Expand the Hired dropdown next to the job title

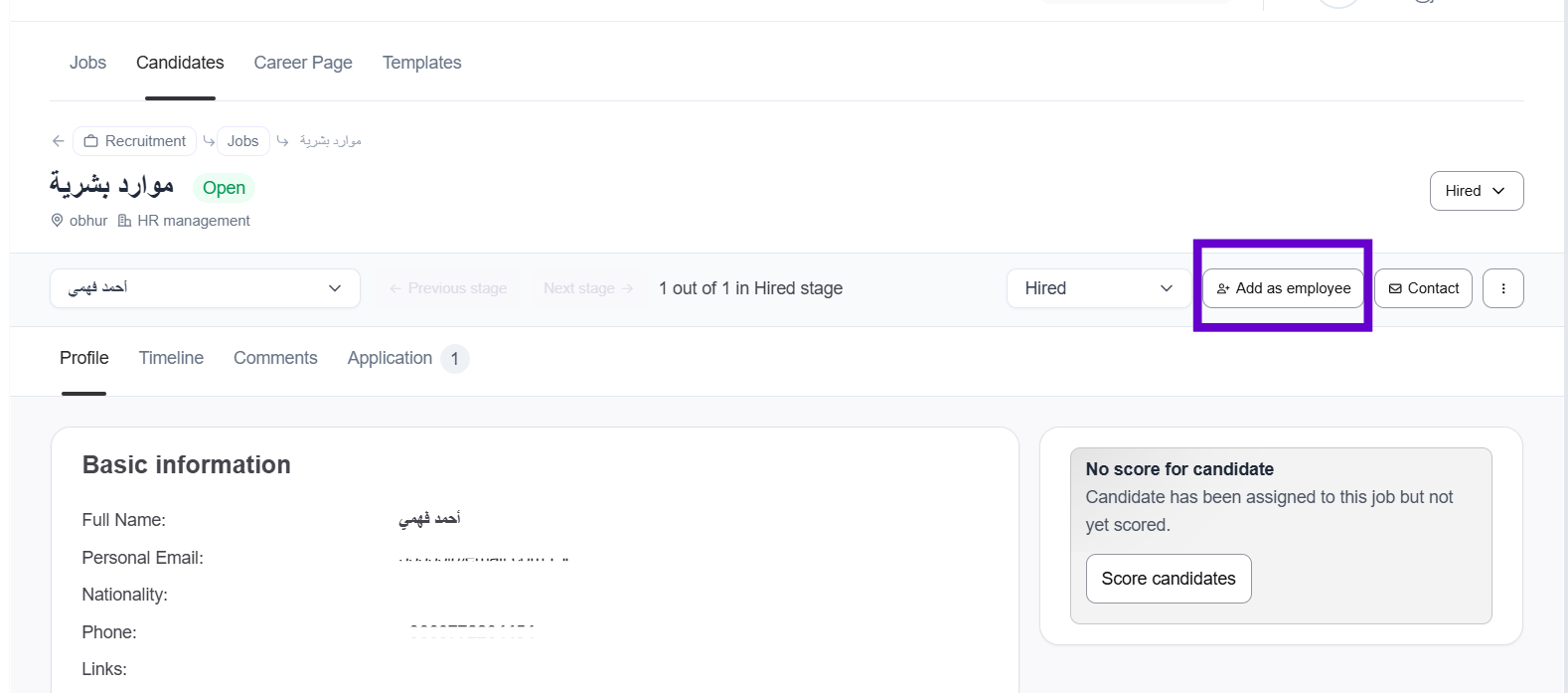[1476, 191]
